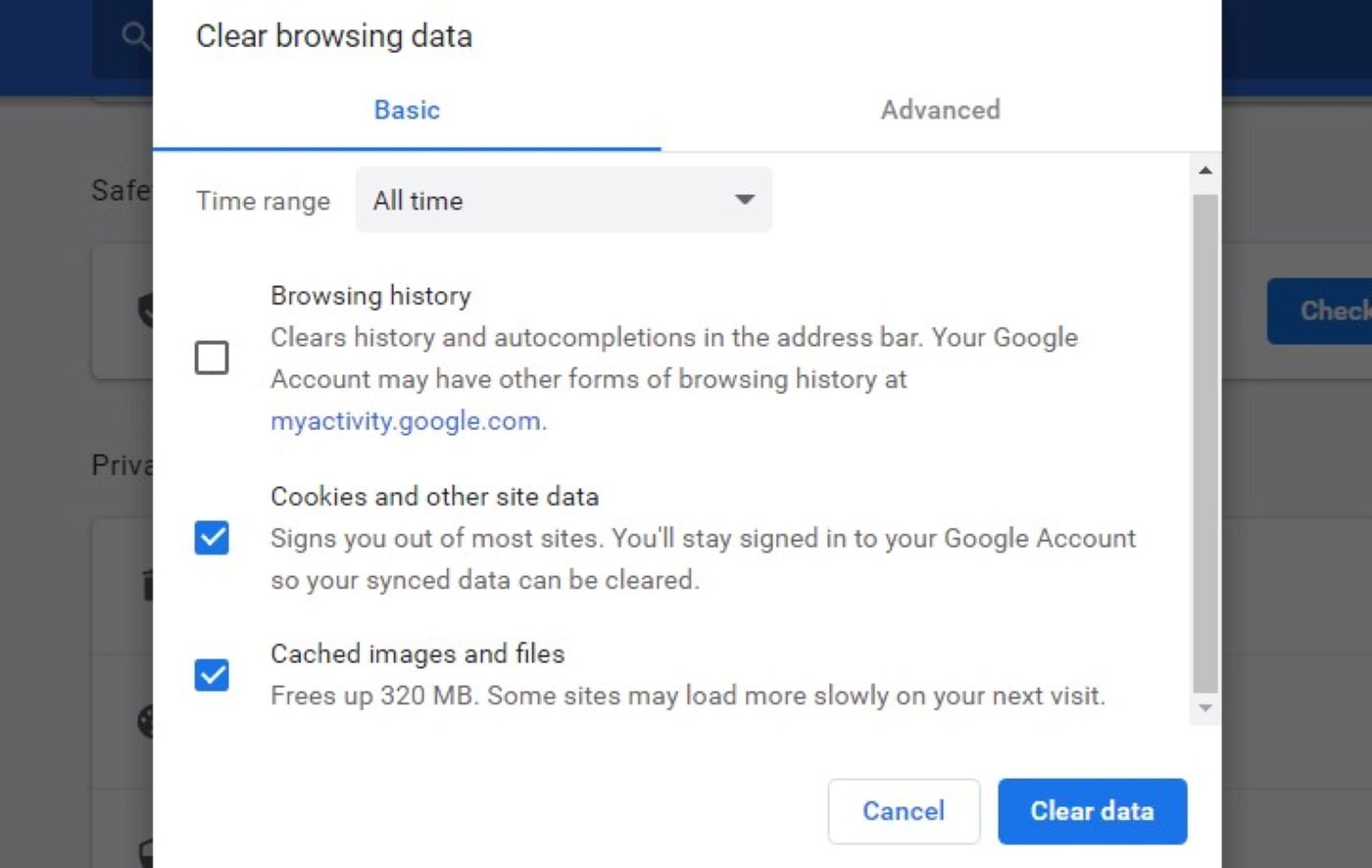Enable the Browsing history checkbox
The image size is (1372, 868).
(x=211, y=358)
